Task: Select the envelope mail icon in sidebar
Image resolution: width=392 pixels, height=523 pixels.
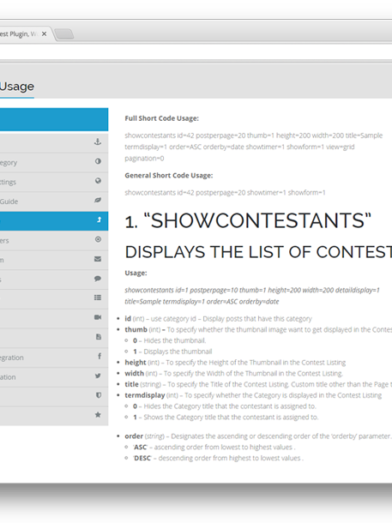Action: [x=98, y=259]
